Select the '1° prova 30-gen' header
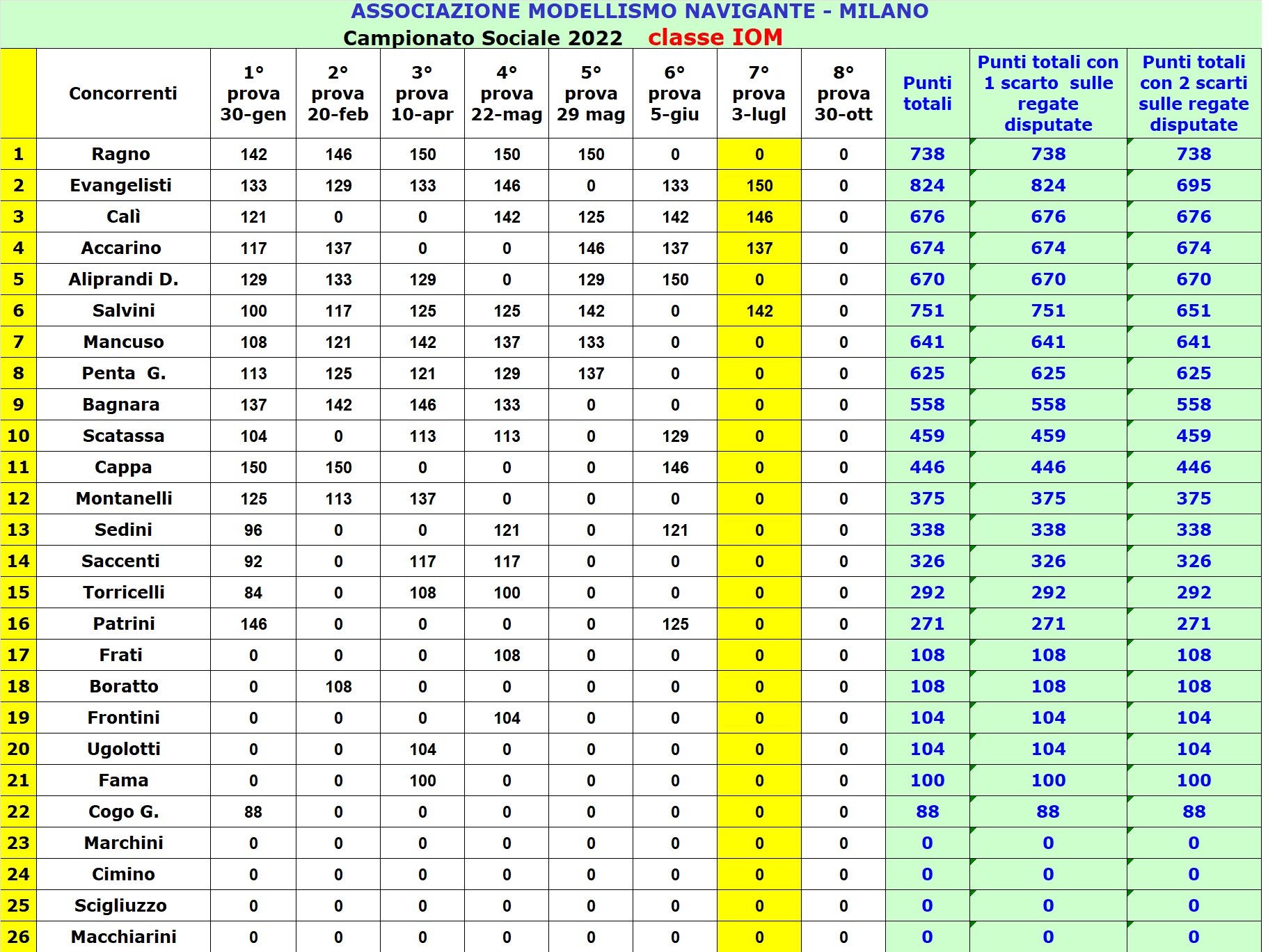Image resolution: width=1268 pixels, height=952 pixels. (x=253, y=93)
